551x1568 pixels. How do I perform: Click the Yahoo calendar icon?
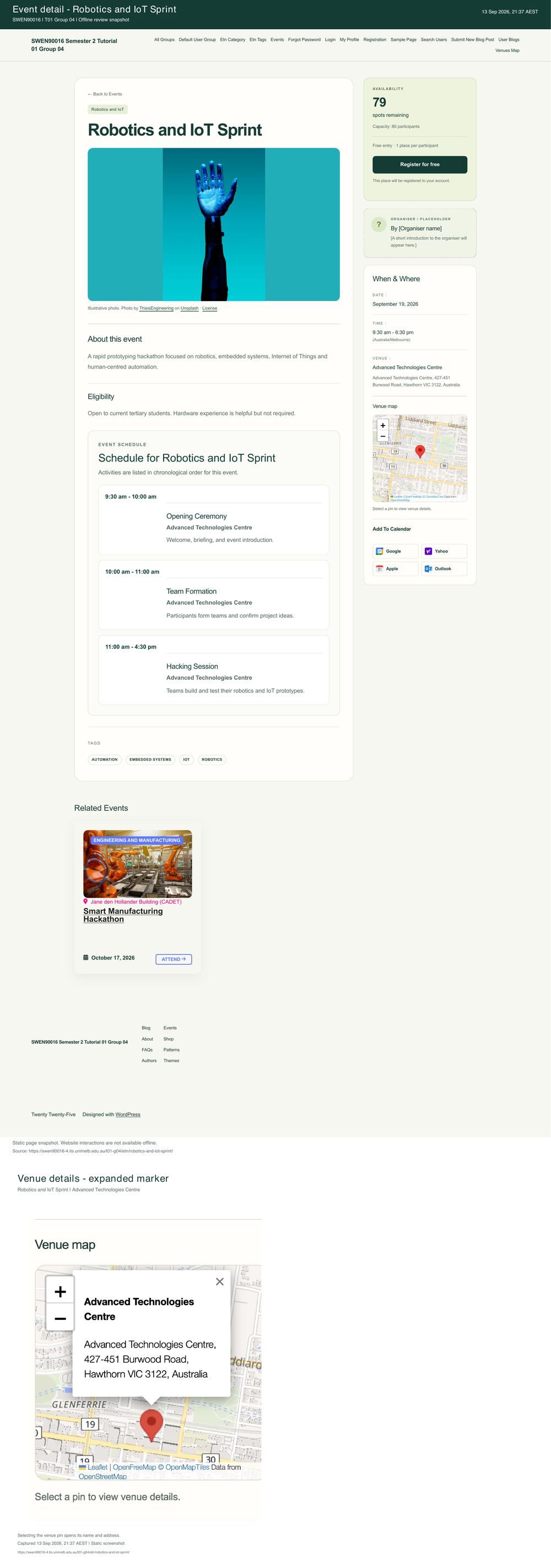click(x=428, y=551)
